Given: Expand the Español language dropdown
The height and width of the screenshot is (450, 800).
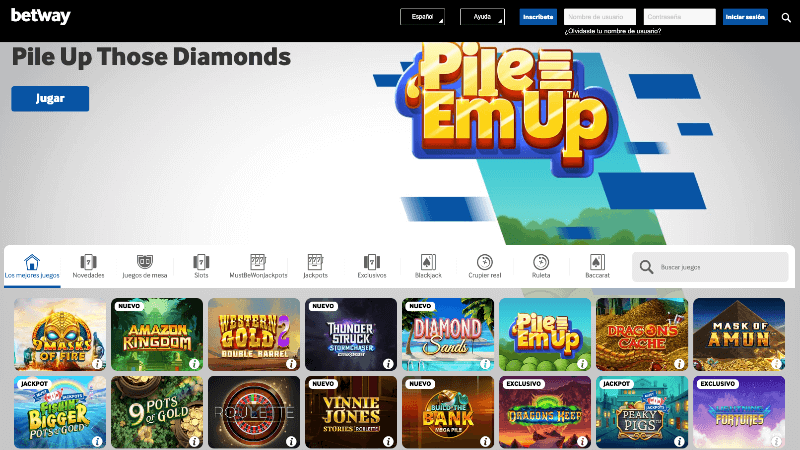Looking at the screenshot, I should (x=422, y=17).
